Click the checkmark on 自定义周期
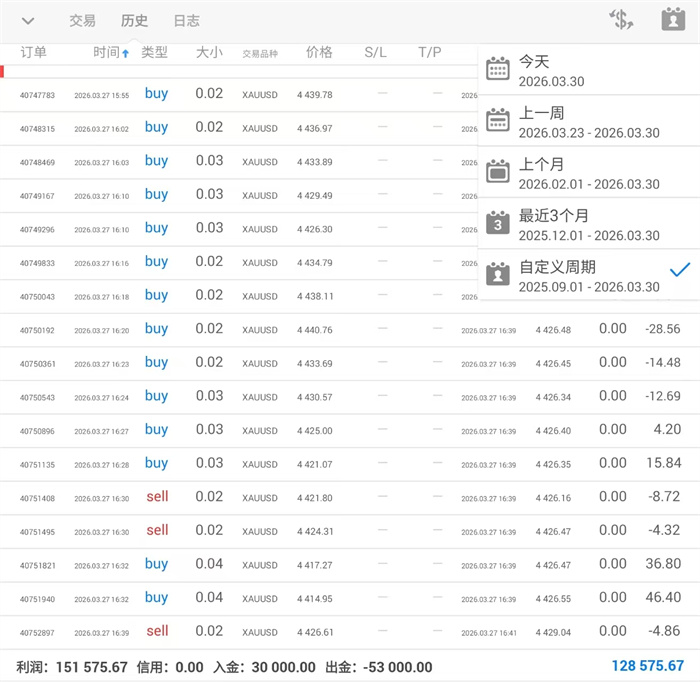This screenshot has height=682, width=700. pyautogui.click(x=680, y=270)
